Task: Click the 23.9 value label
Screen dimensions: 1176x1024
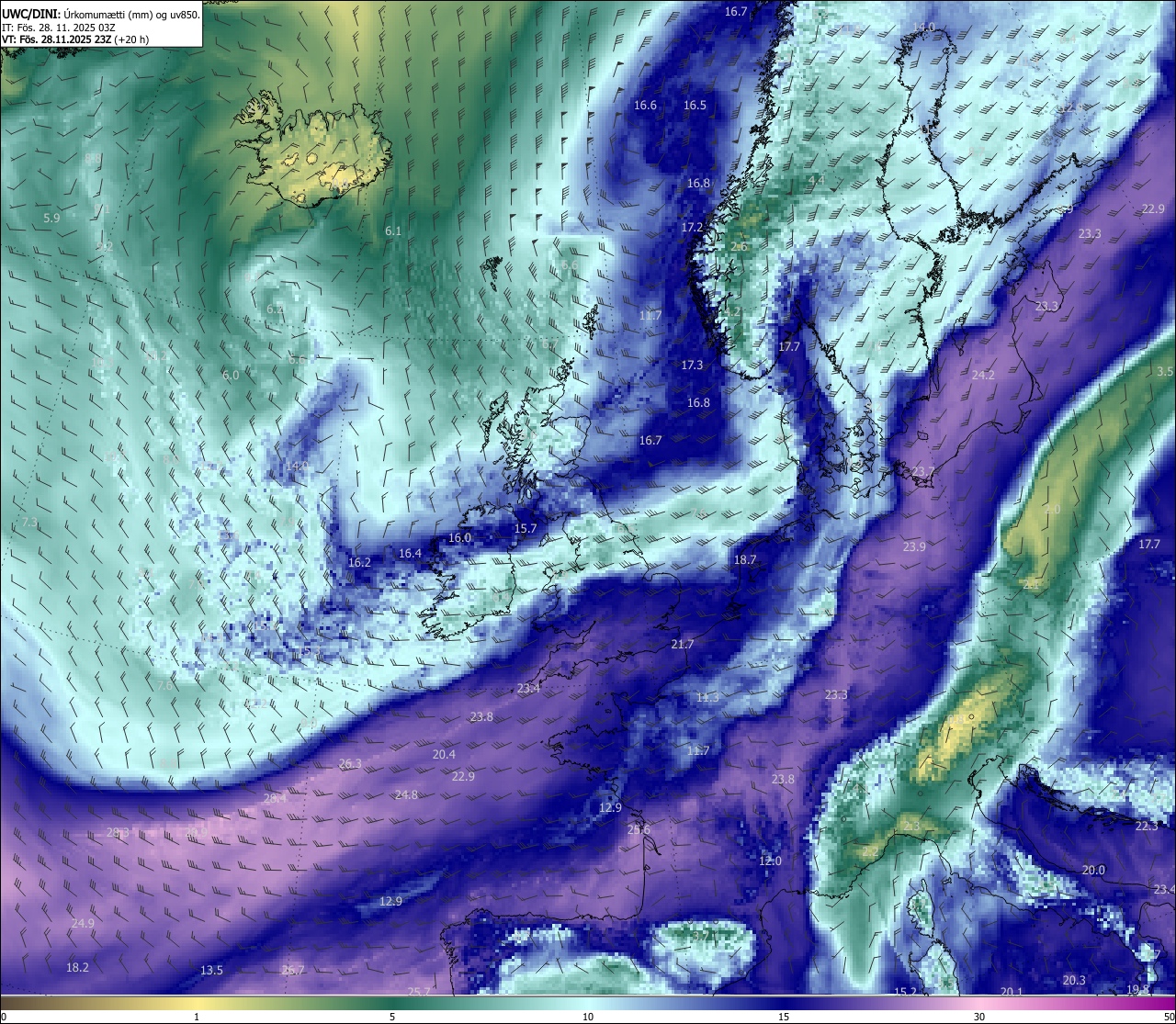Action: [914, 546]
